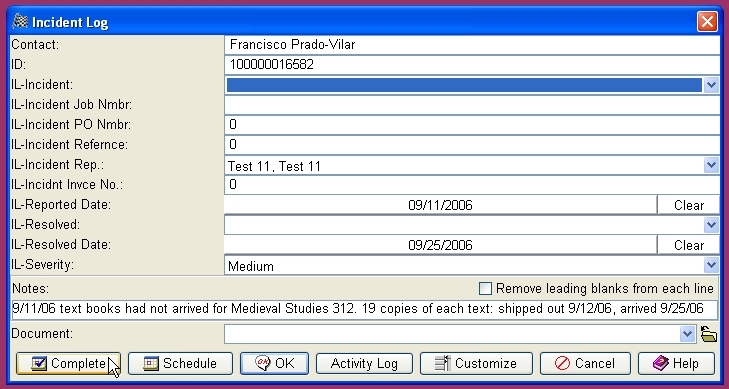
Task: Open the Activity Log
Action: tap(364, 363)
